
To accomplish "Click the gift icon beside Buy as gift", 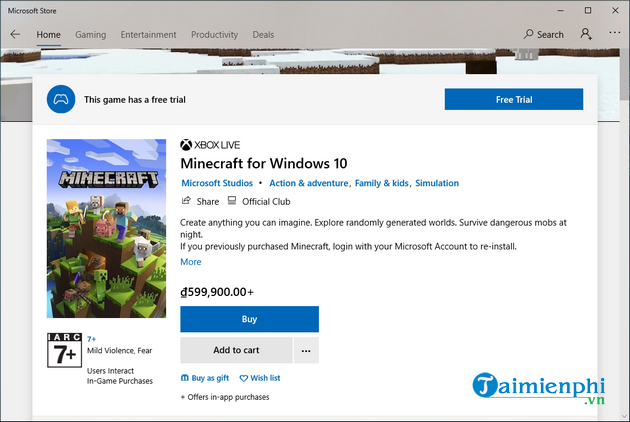I will tap(184, 378).
